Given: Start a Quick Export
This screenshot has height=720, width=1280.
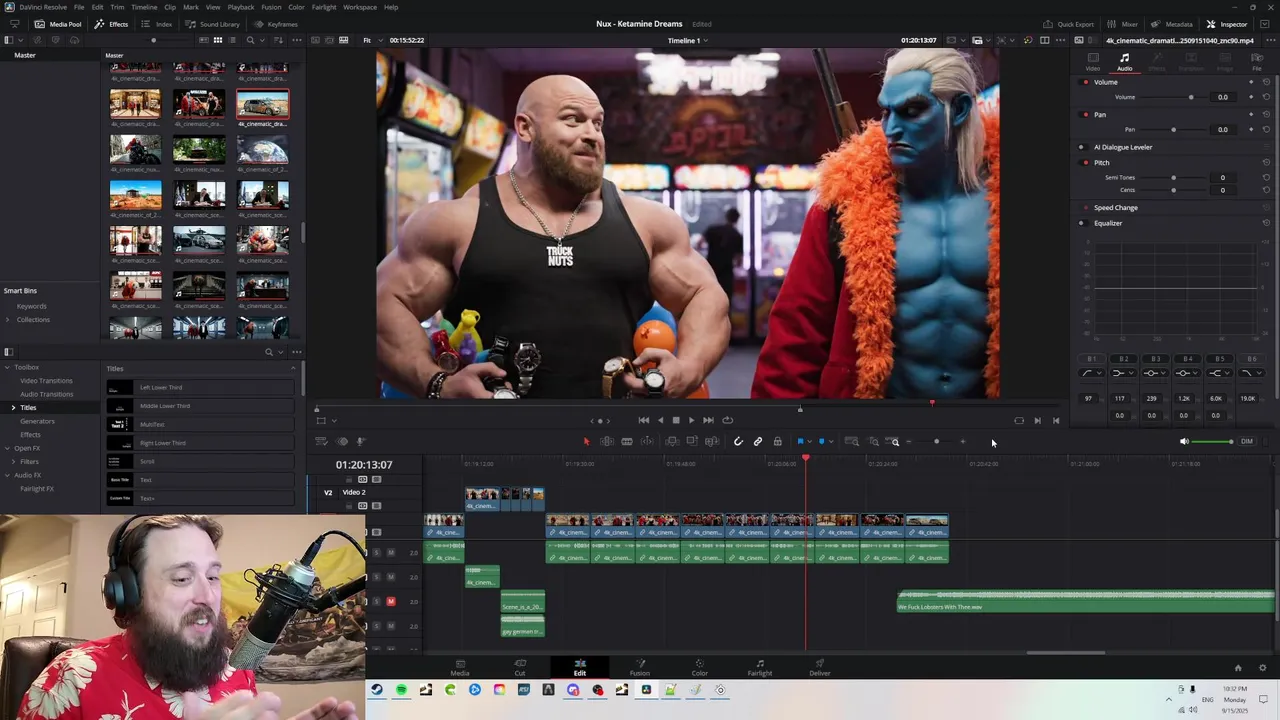Looking at the screenshot, I should click(x=1069, y=24).
